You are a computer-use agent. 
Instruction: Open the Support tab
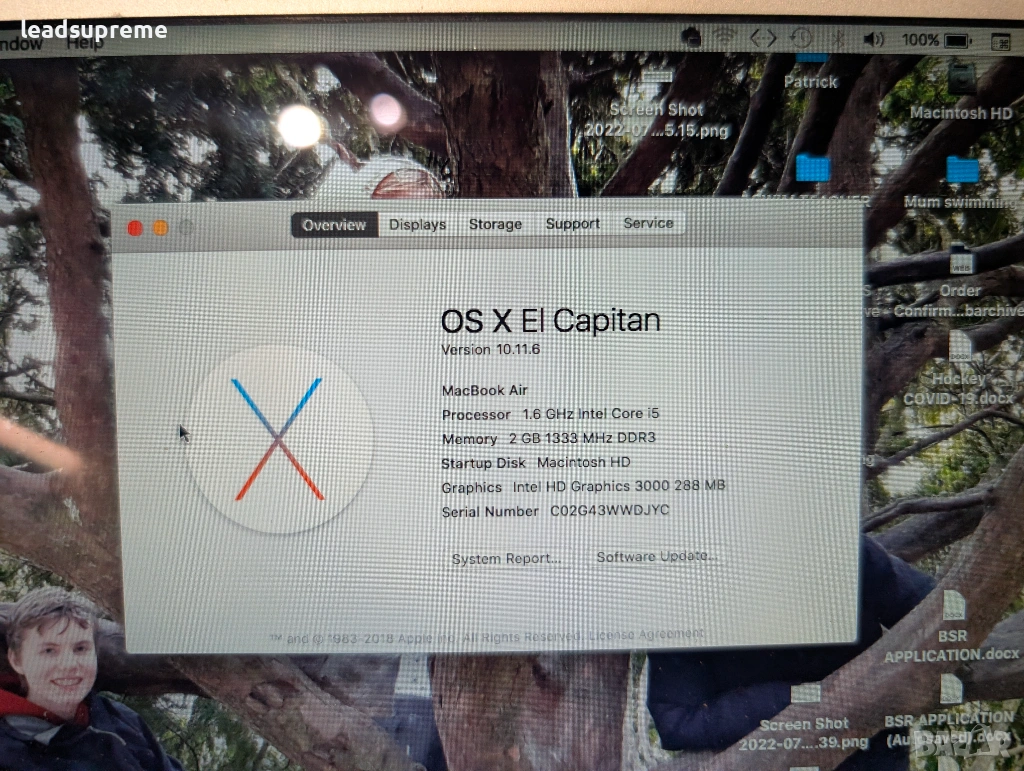click(x=572, y=223)
